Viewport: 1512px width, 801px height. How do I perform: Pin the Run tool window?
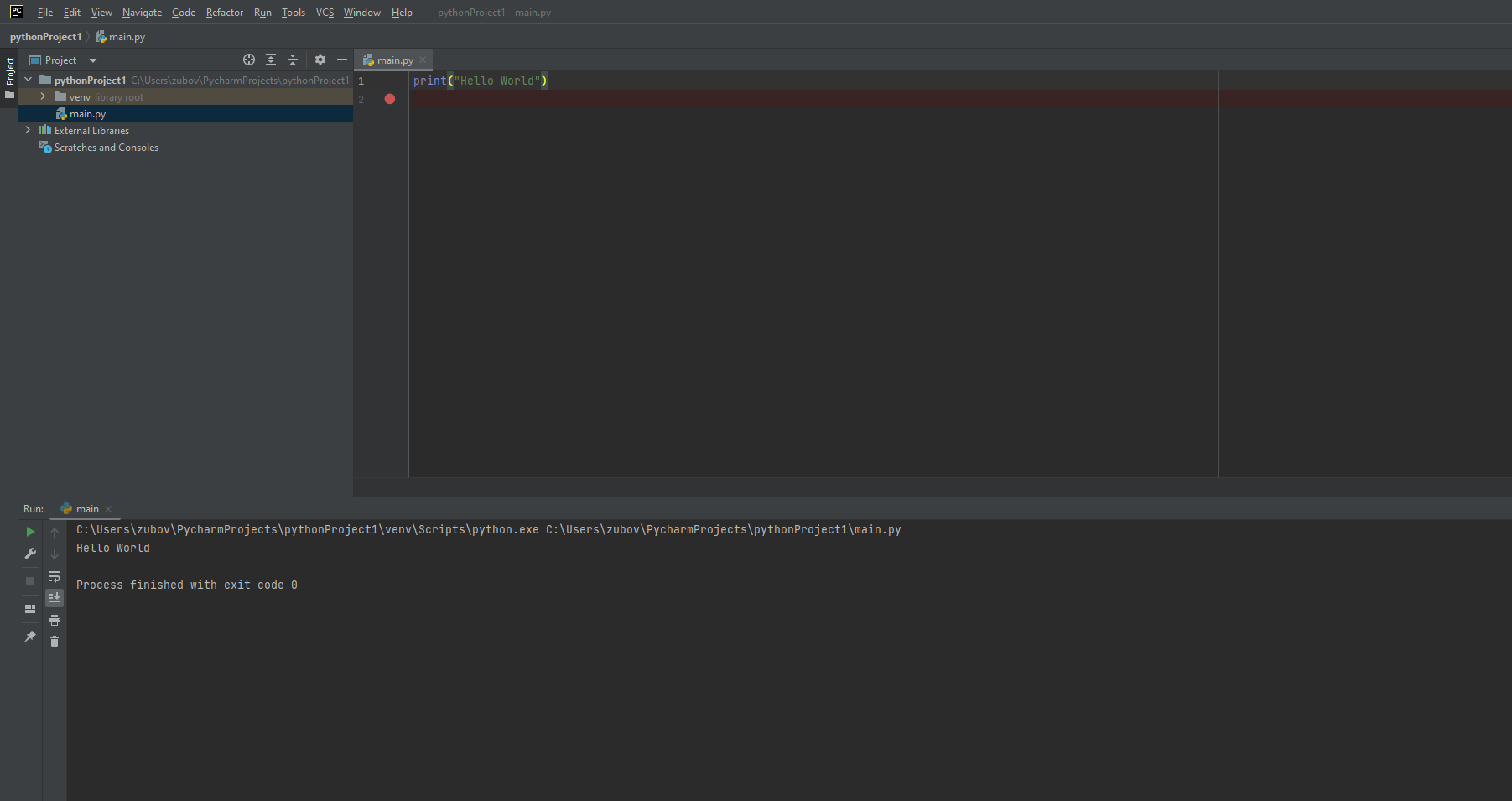(29, 637)
